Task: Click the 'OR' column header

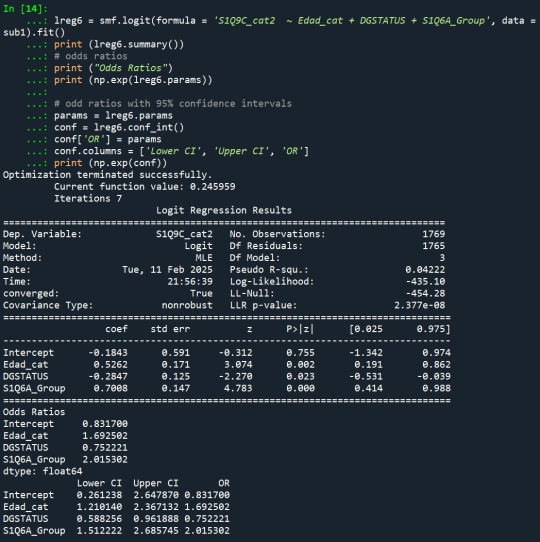Action: 224,483
